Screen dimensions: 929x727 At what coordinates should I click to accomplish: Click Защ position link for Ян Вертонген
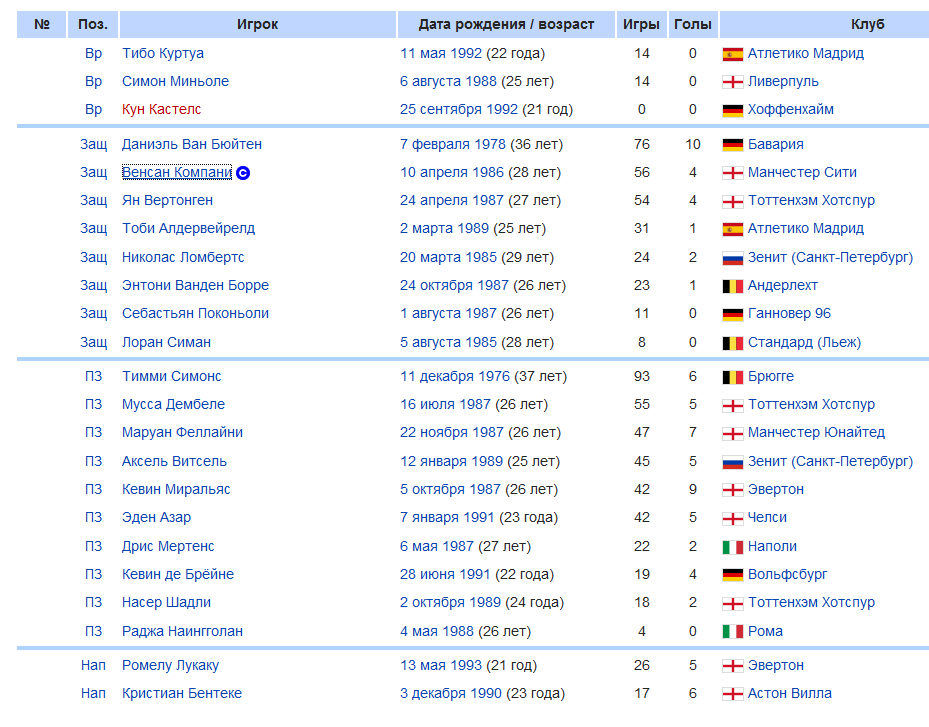pyautogui.click(x=94, y=200)
